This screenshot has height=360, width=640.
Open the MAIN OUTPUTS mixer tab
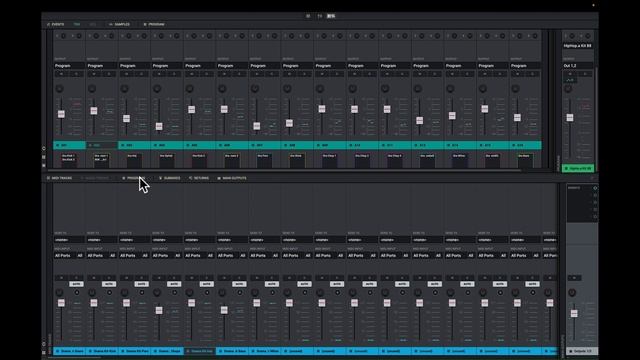pos(232,178)
